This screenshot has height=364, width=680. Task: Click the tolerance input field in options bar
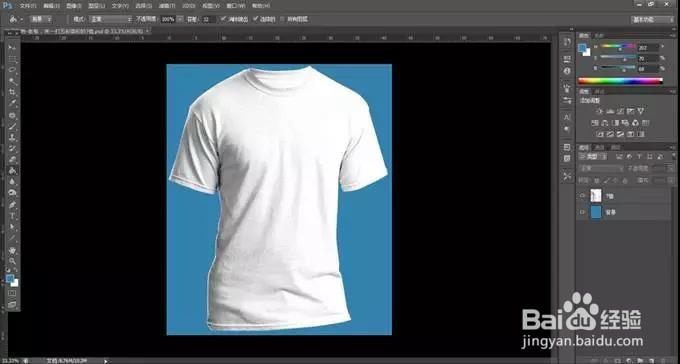point(208,20)
